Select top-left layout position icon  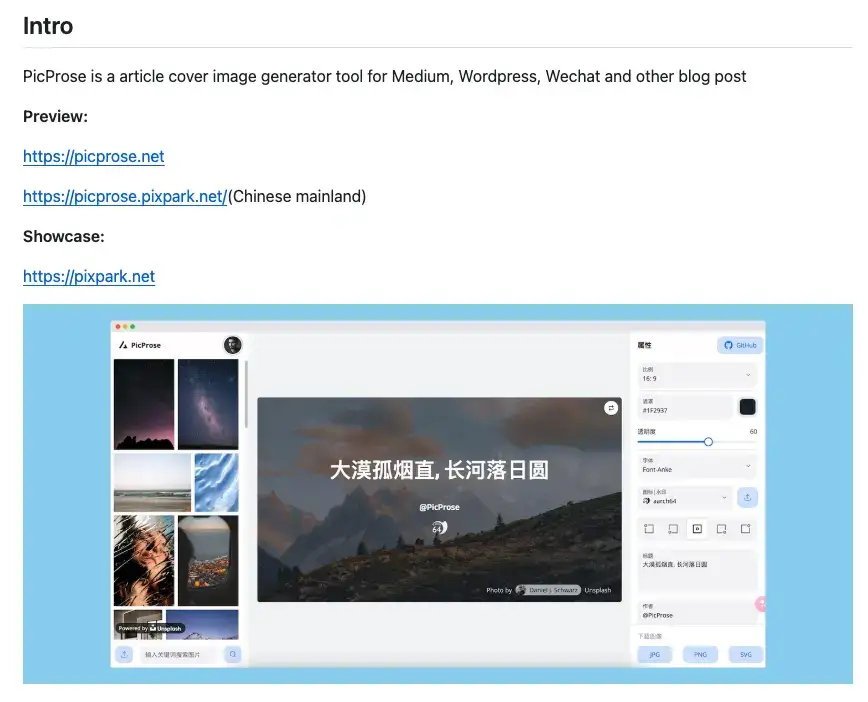649,529
